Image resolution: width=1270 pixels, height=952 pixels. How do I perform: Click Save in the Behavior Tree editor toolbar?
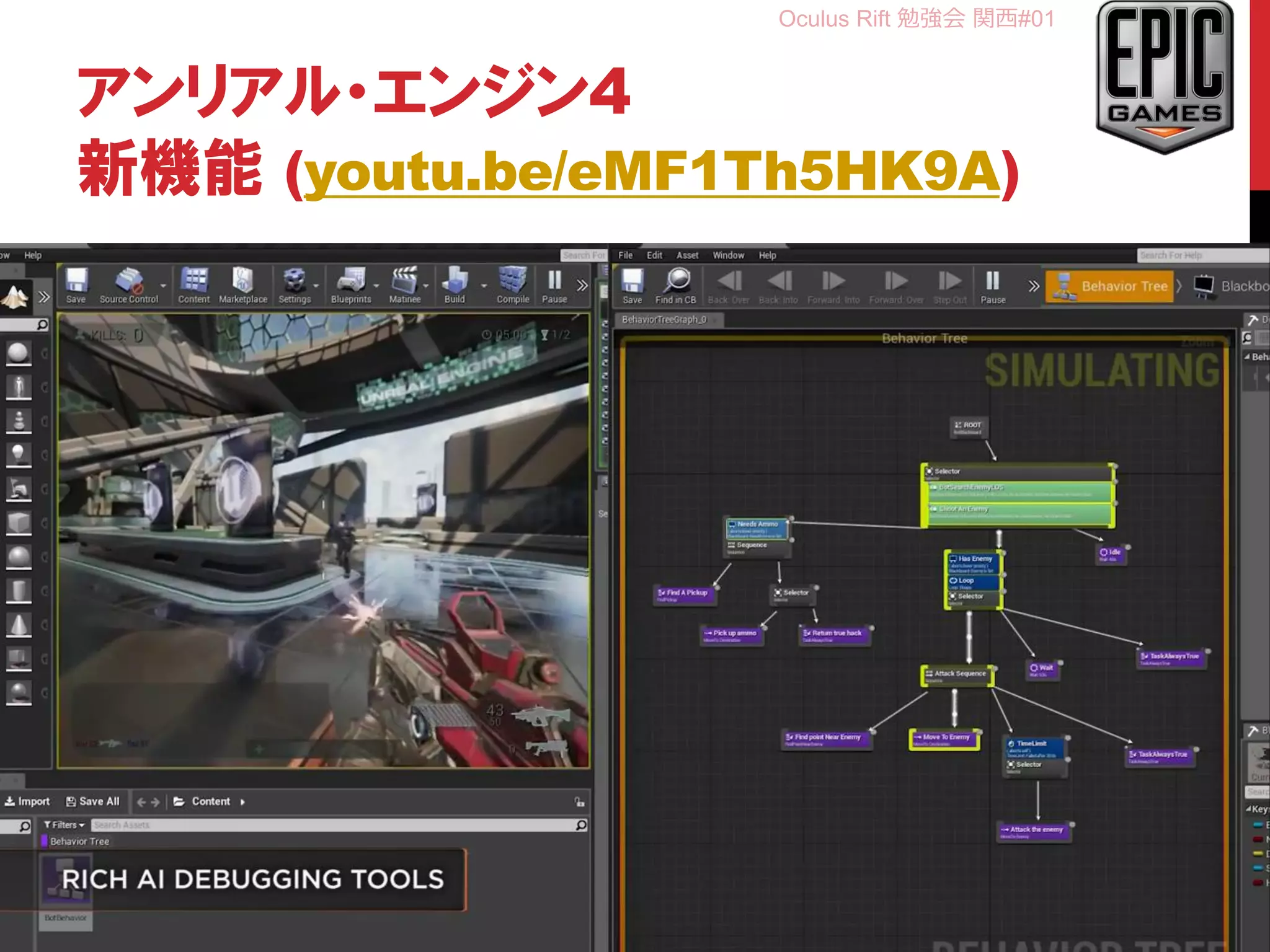point(633,286)
